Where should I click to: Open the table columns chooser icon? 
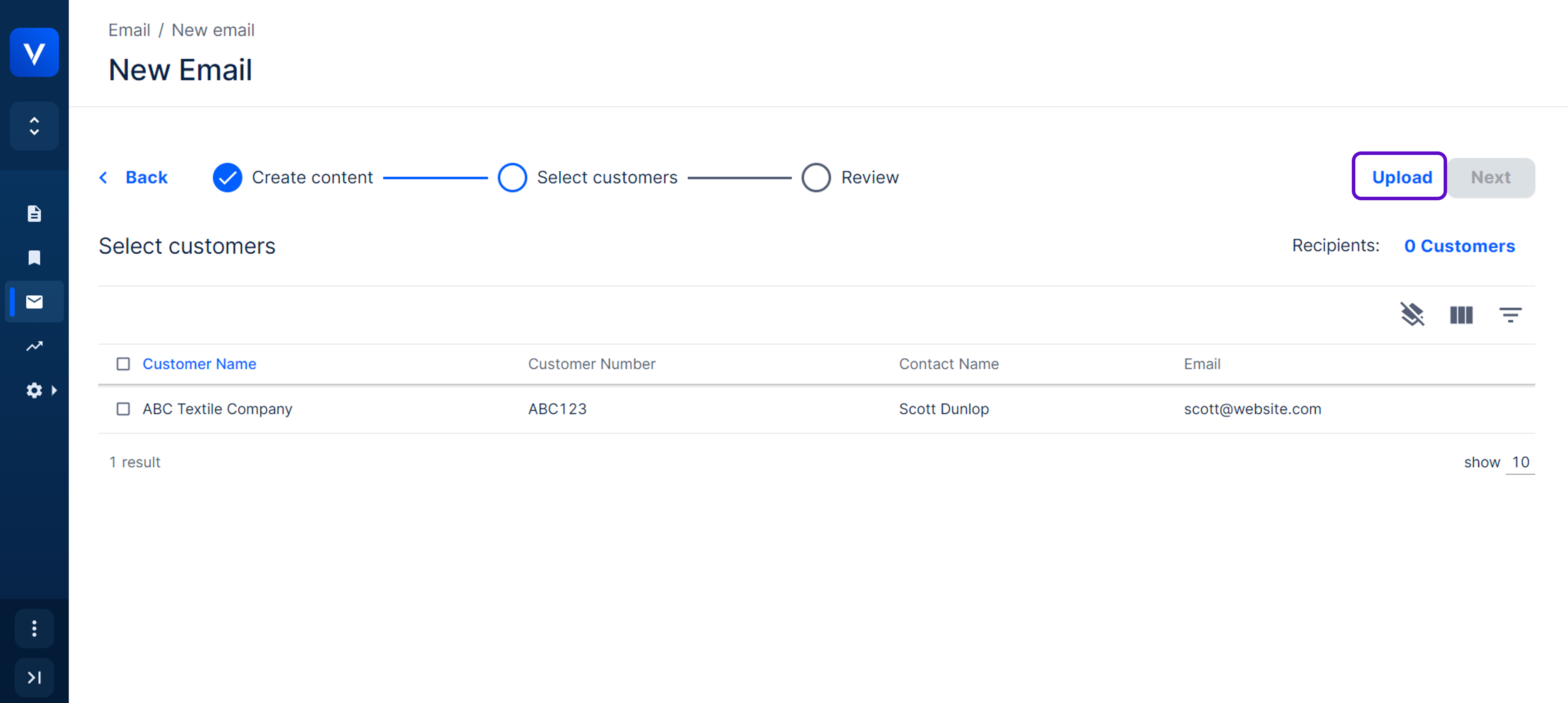coord(1461,315)
